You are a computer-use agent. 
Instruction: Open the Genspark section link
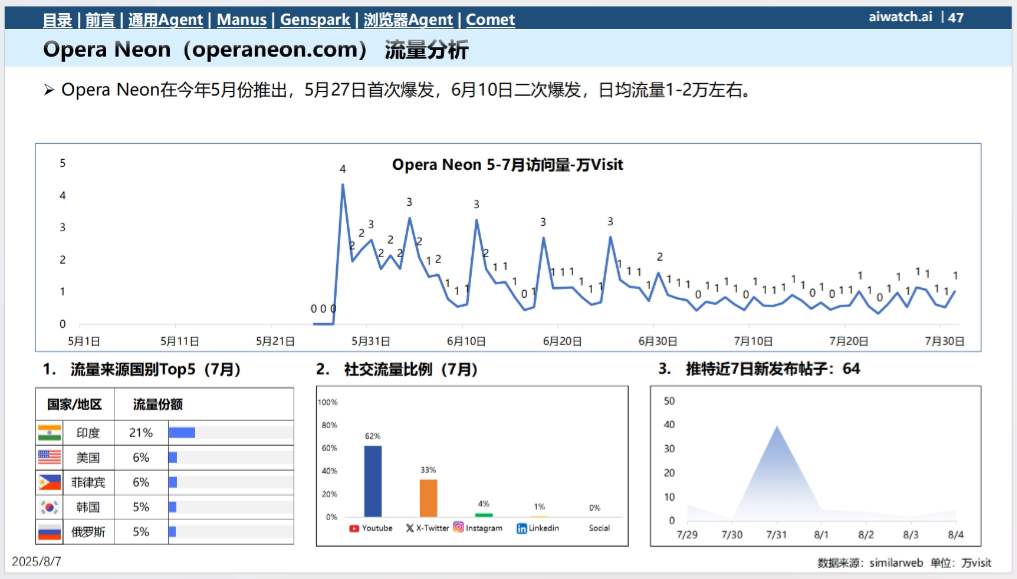pyautogui.click(x=315, y=19)
